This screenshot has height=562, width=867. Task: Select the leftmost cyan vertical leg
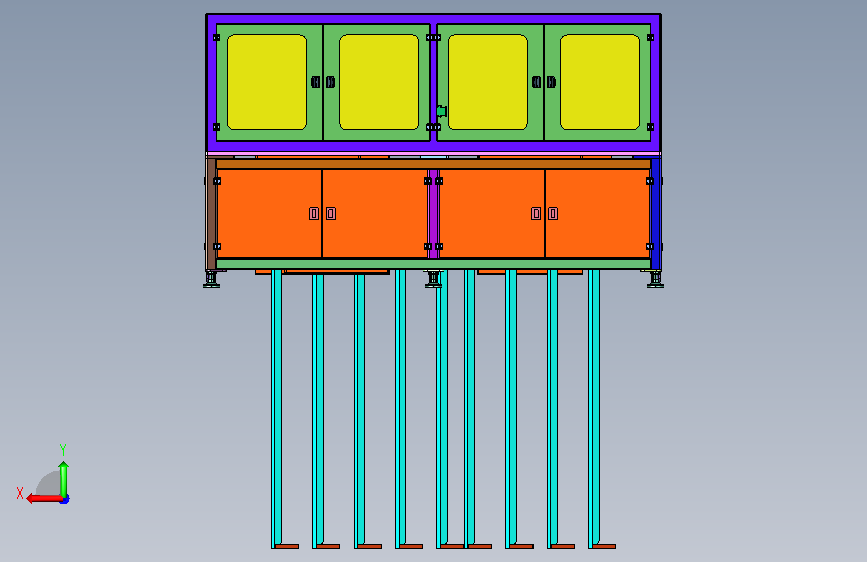(276, 408)
